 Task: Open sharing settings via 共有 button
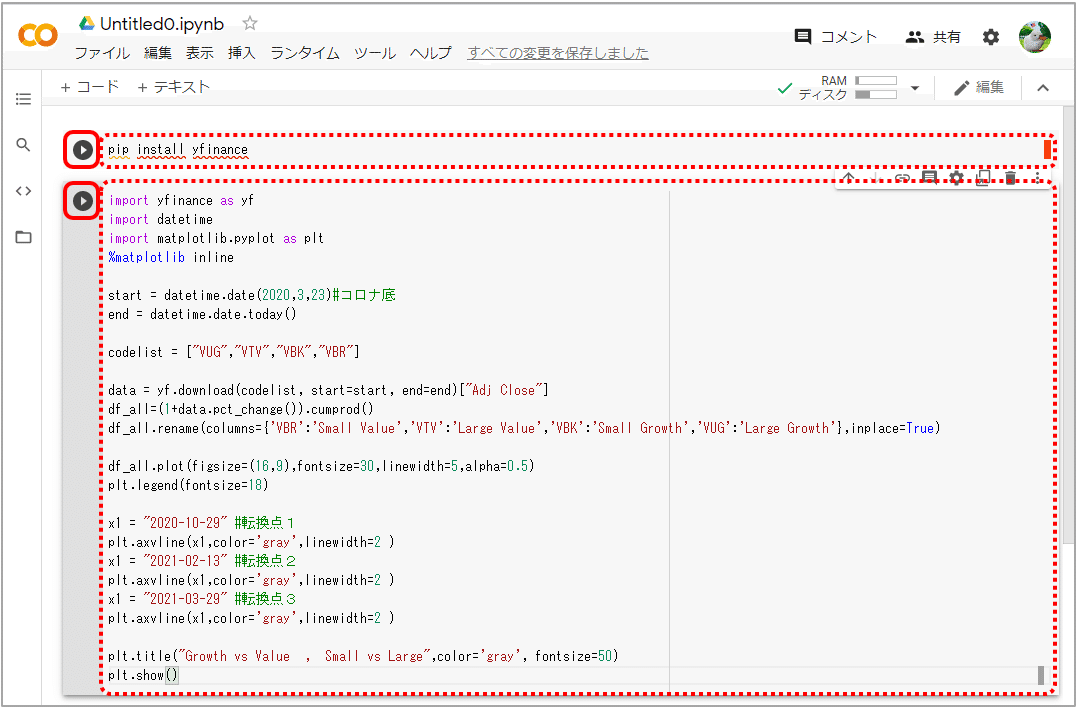(935, 36)
